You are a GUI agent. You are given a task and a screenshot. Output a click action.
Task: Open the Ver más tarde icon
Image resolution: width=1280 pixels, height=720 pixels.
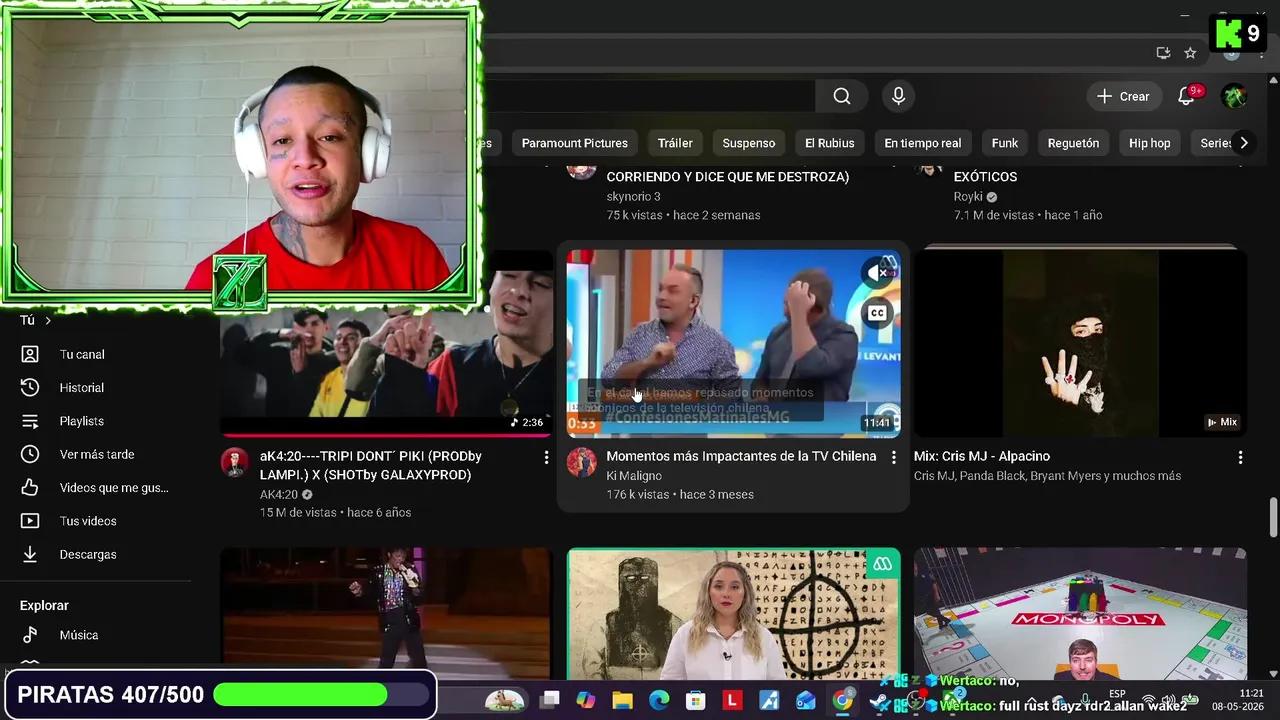(30, 454)
